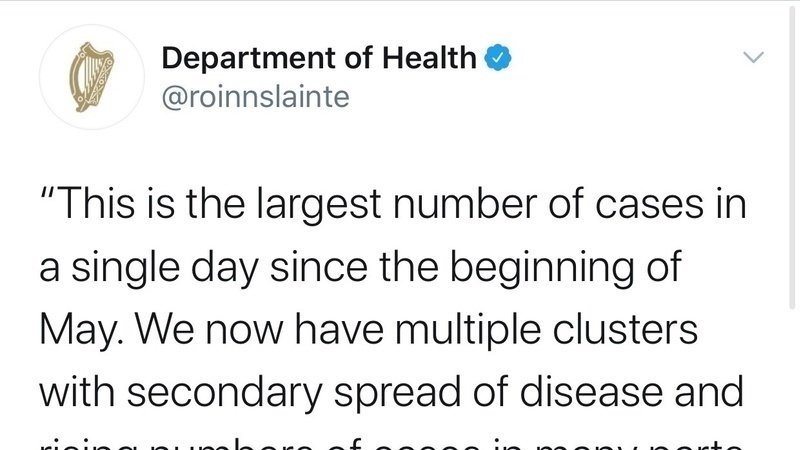
Task: Click the @roinnslainte handle
Action: click(x=255, y=98)
